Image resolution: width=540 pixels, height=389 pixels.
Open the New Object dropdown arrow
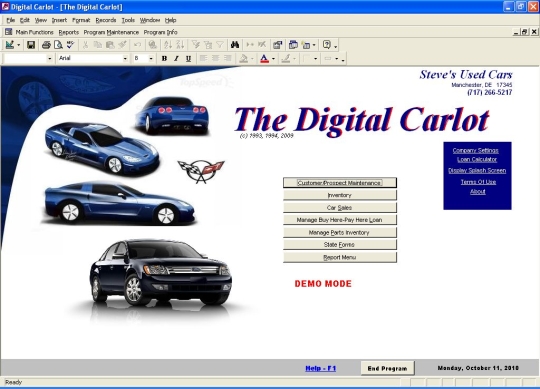click(314, 45)
